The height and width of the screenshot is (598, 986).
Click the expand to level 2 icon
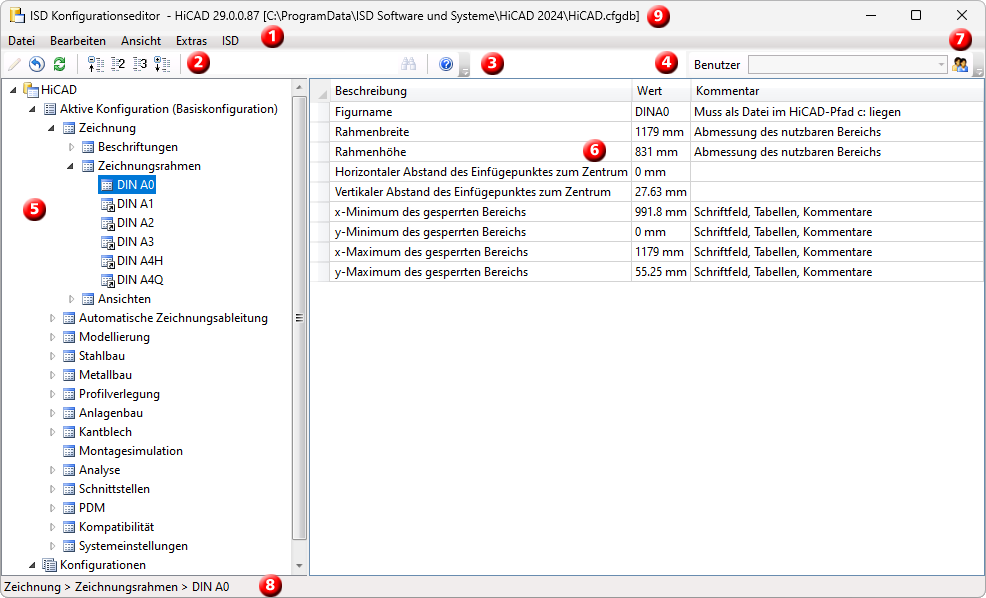118,64
